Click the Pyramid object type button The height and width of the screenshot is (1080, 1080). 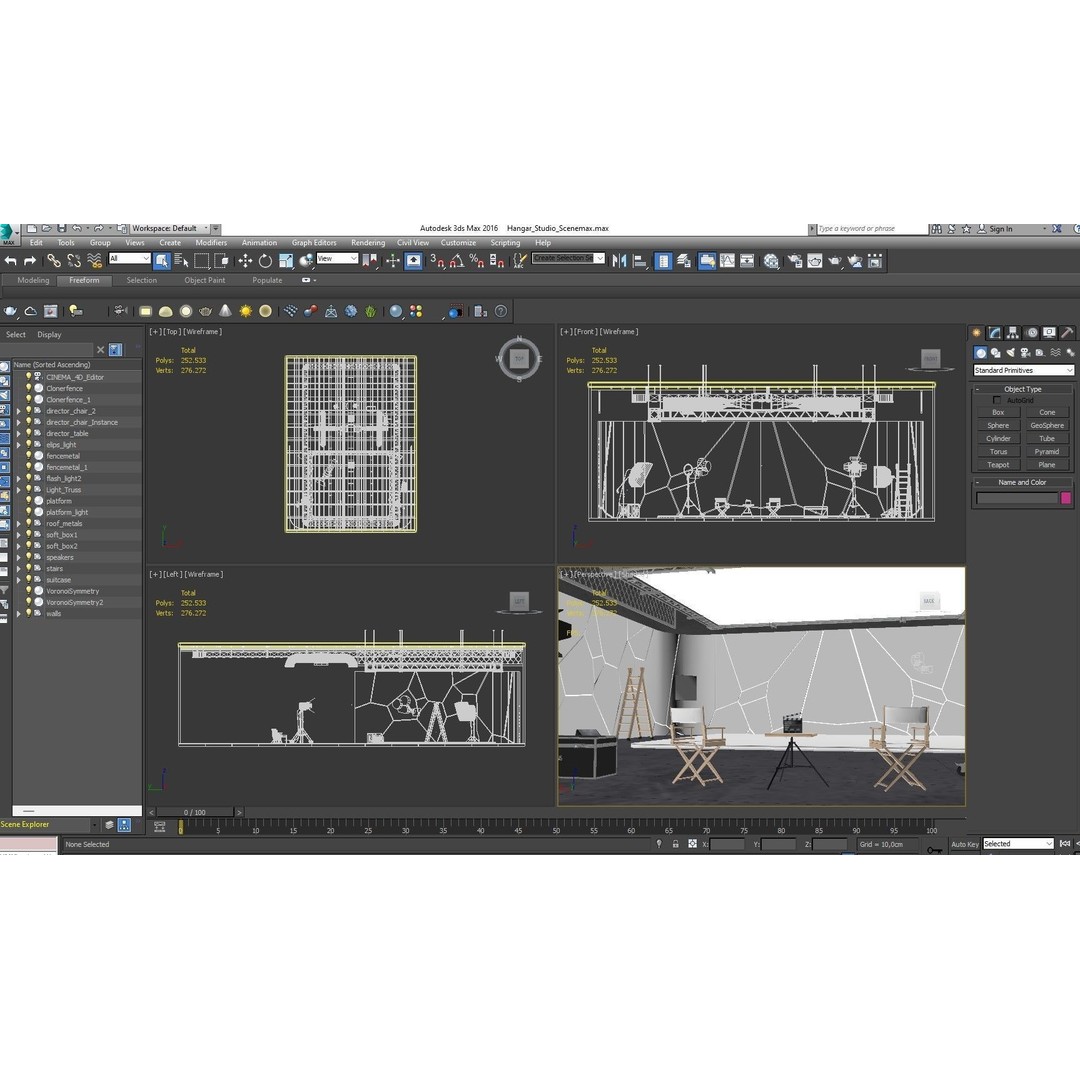[1047, 452]
